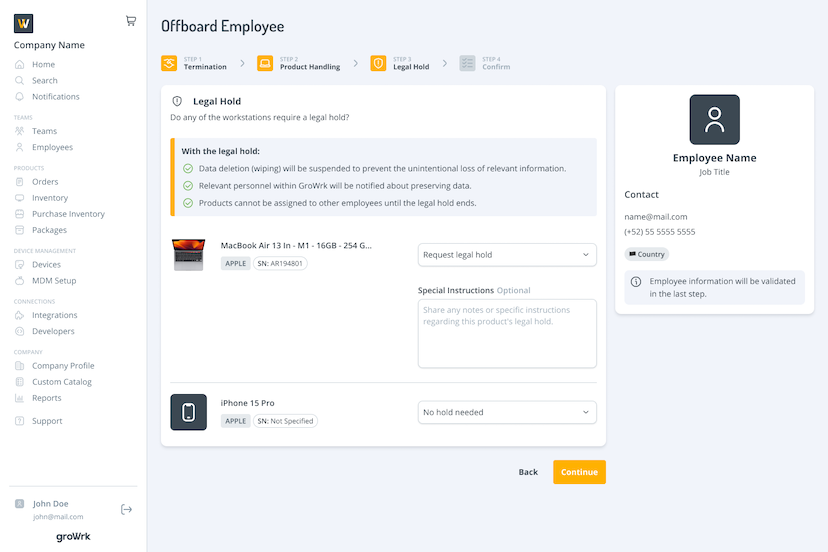Open Inventory in the sidebar

pos(50,198)
